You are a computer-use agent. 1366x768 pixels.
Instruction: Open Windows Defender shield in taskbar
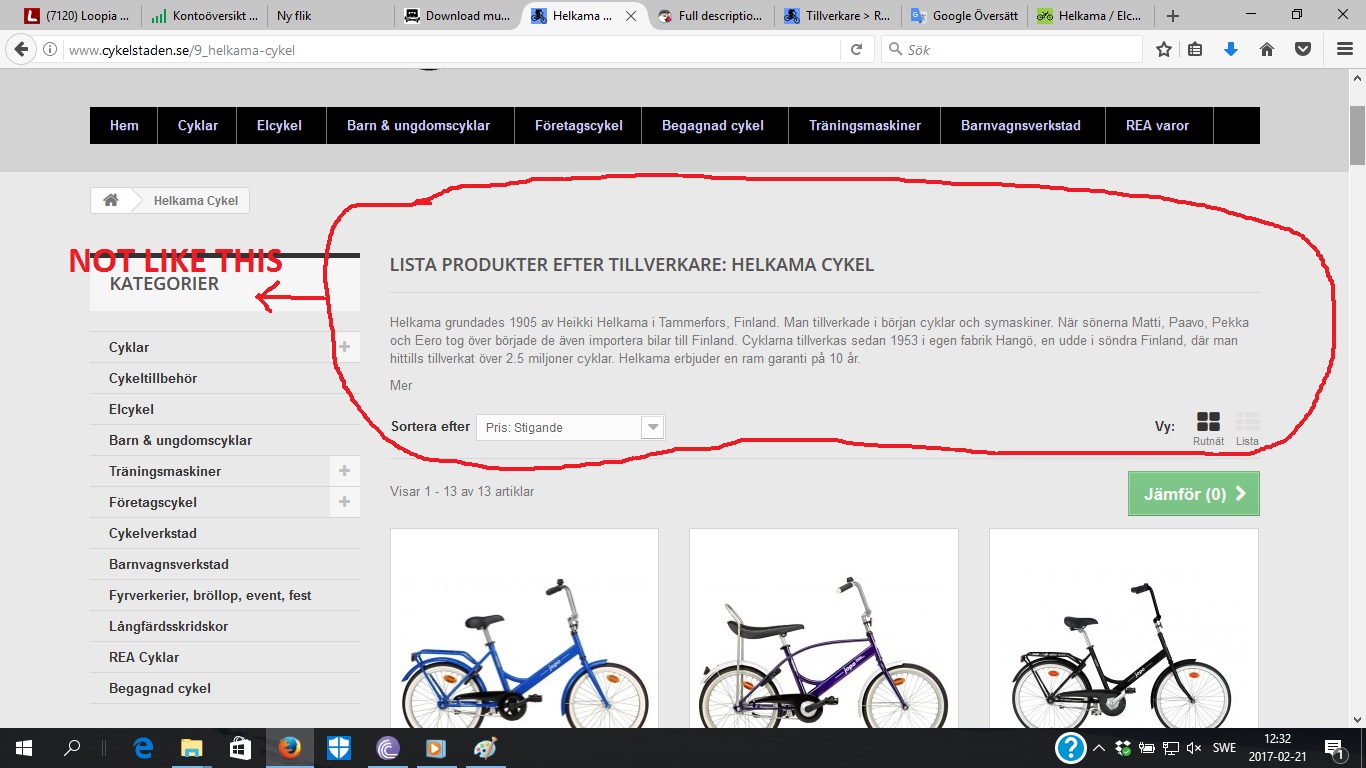pos(338,747)
